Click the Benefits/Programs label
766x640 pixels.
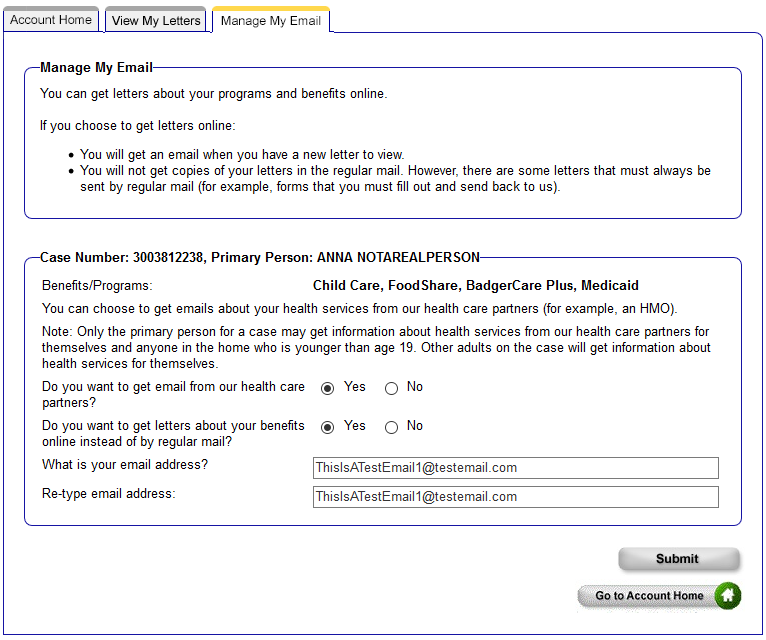tap(97, 286)
